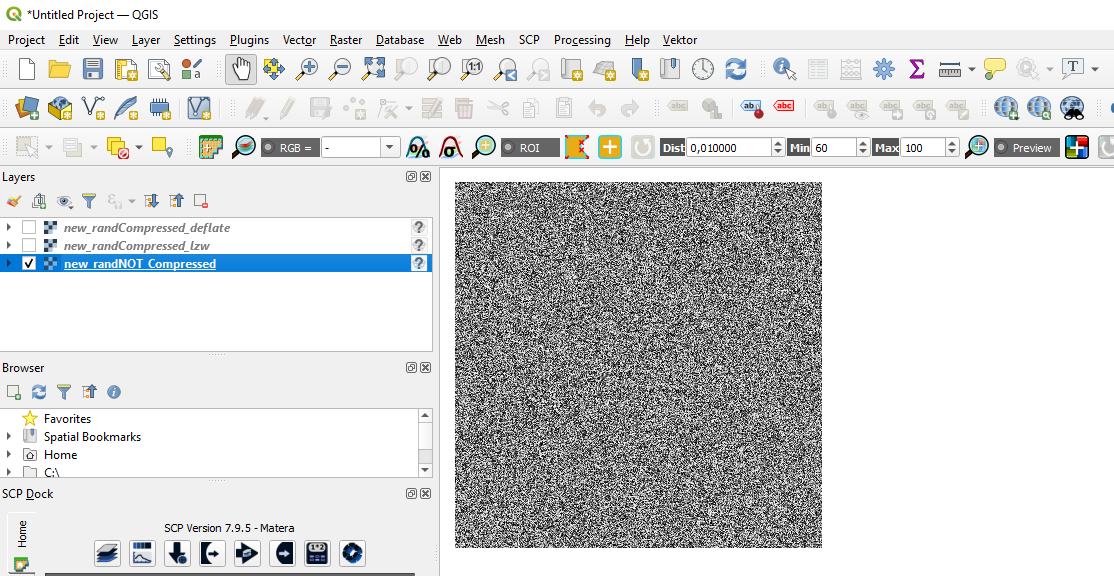Image resolution: width=1114 pixels, height=576 pixels.
Task: Open the Raster menu
Action: tap(345, 40)
